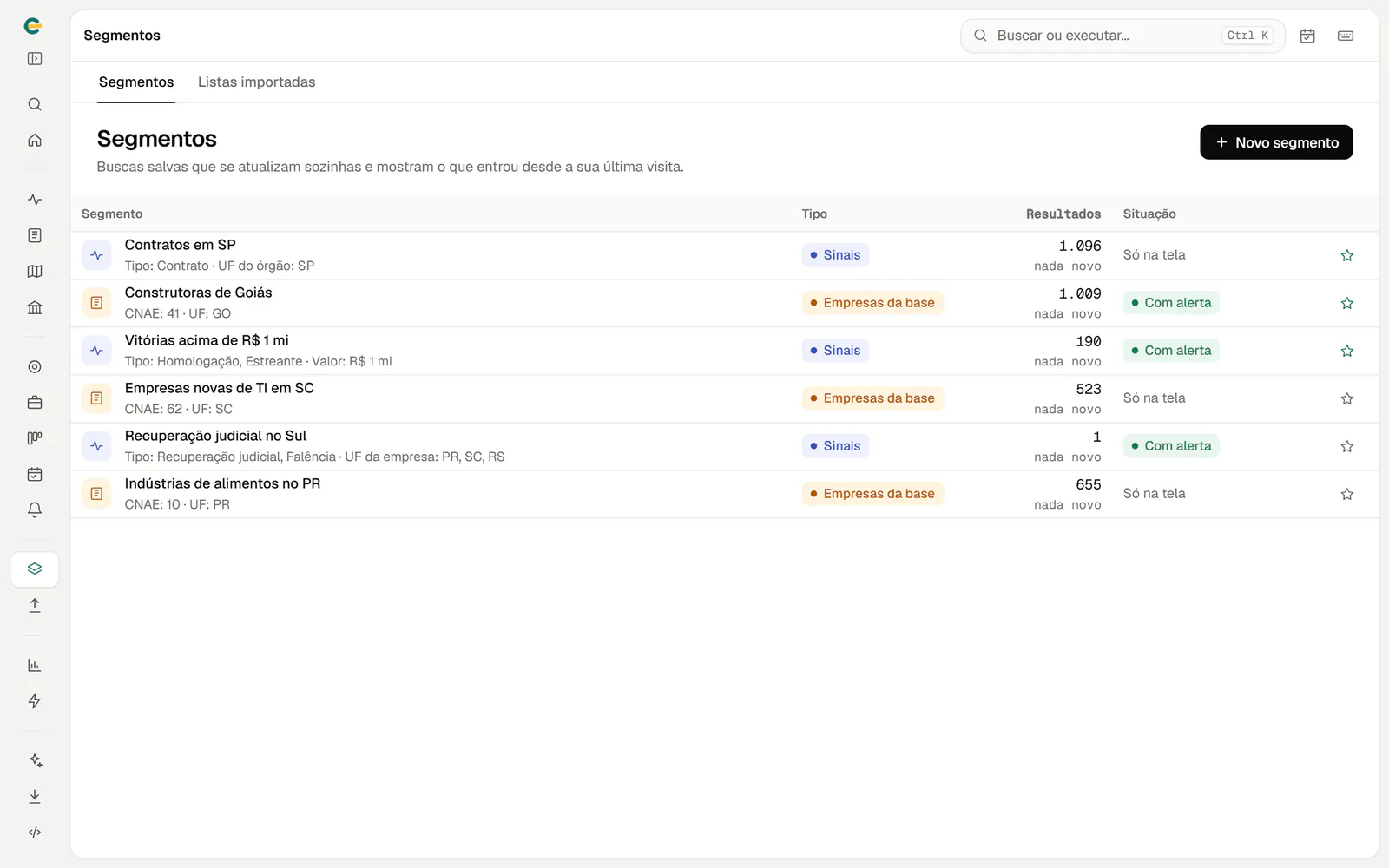1389x868 pixels.
Task: Click the Novo segmento button
Action: pyautogui.click(x=1276, y=142)
